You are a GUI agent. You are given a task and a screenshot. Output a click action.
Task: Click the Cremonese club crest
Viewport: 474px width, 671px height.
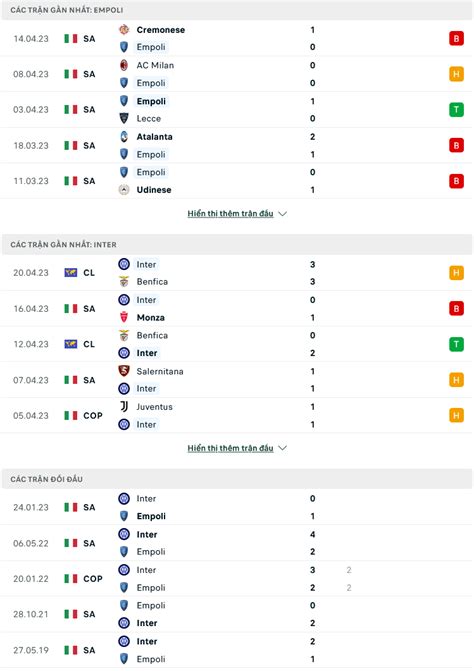pos(124,30)
